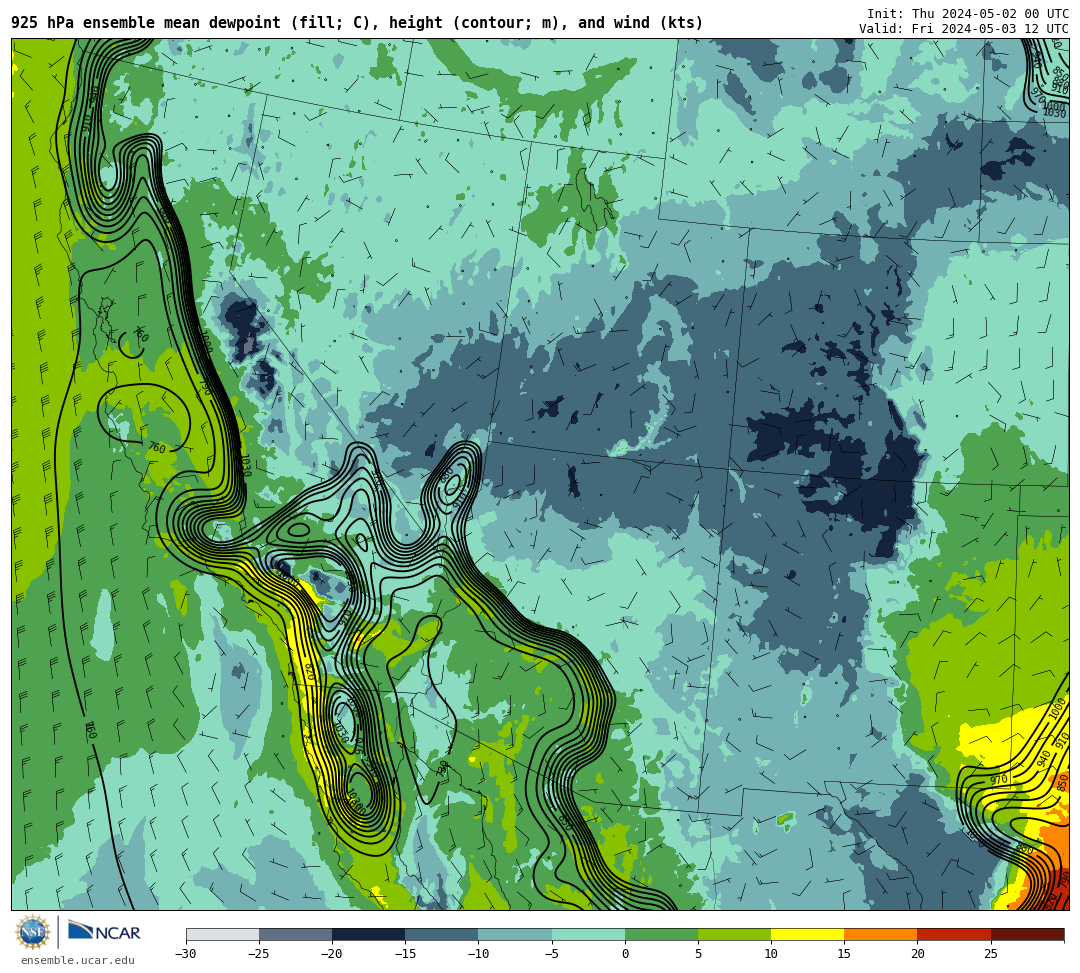Choose the lime 5 to 10 swatch

pyautogui.click(x=734, y=934)
